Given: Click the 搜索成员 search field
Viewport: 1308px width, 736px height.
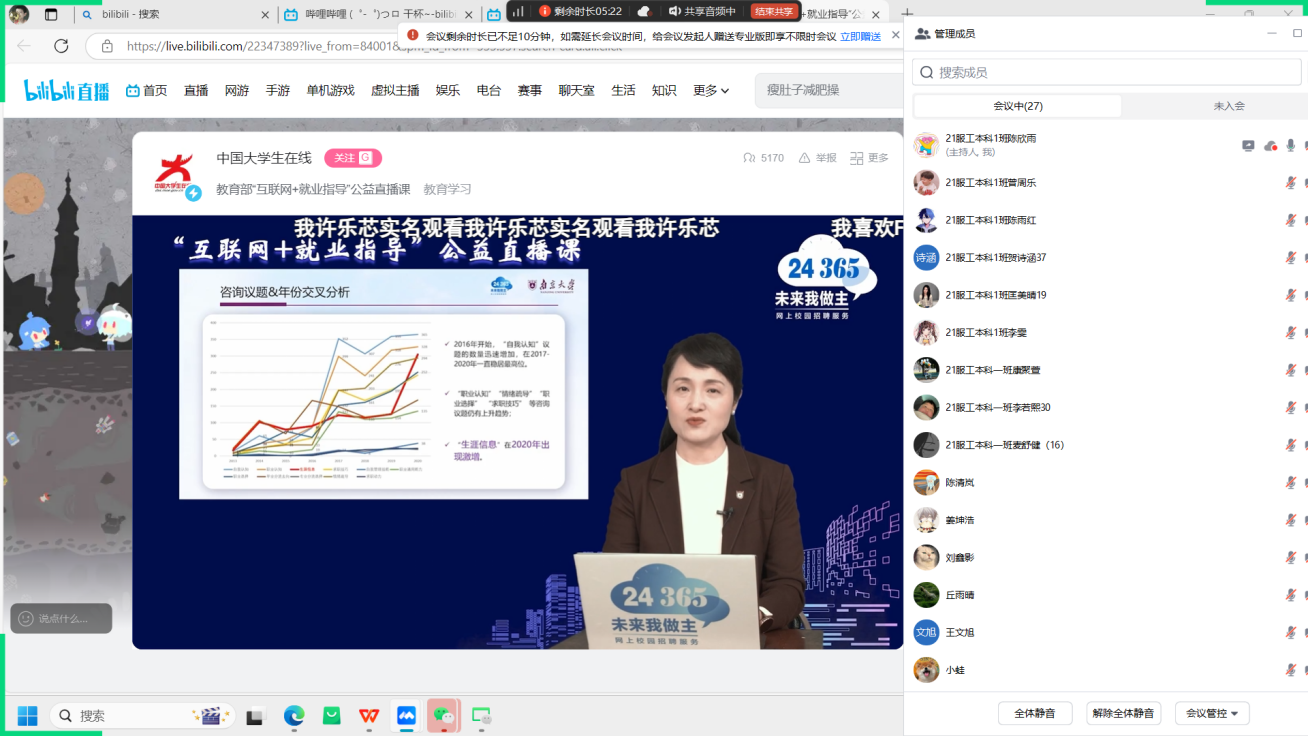Looking at the screenshot, I should [1105, 72].
